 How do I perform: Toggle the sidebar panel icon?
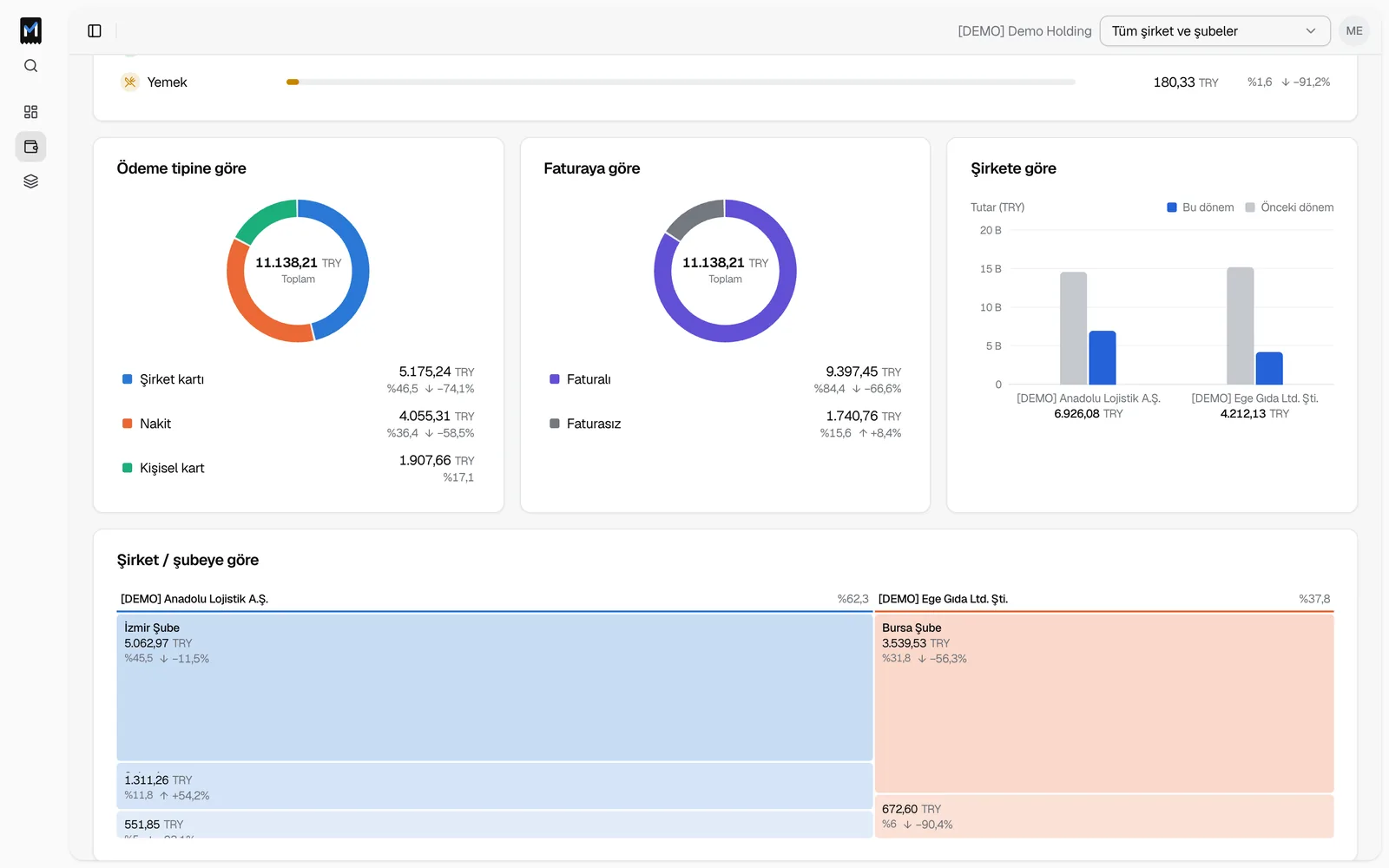(95, 31)
